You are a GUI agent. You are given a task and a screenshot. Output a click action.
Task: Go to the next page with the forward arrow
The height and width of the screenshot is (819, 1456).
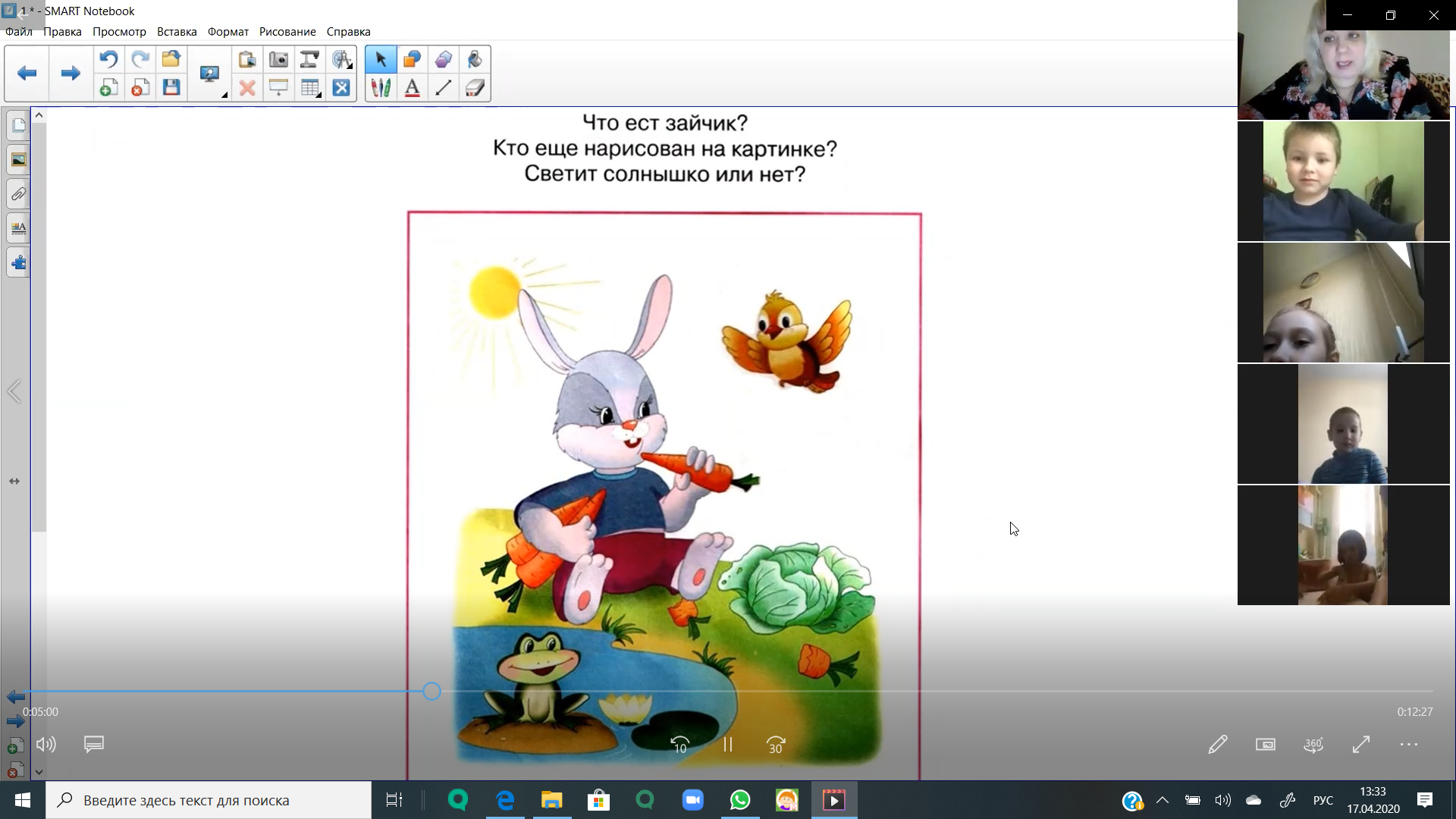coord(71,74)
